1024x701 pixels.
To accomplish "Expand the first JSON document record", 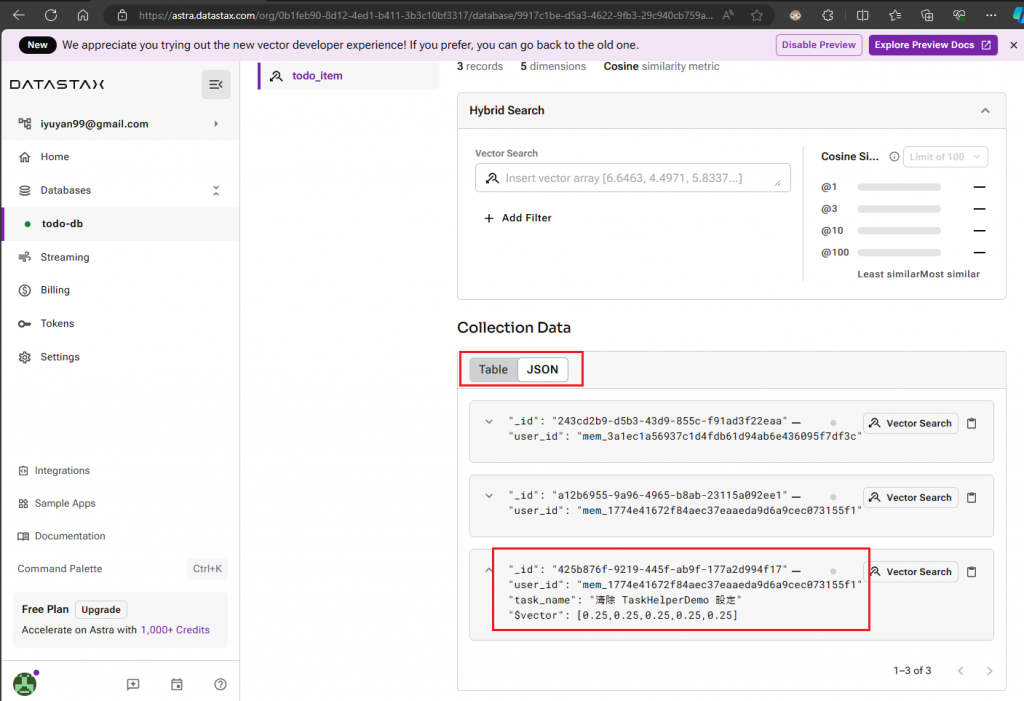I will [x=488, y=421].
